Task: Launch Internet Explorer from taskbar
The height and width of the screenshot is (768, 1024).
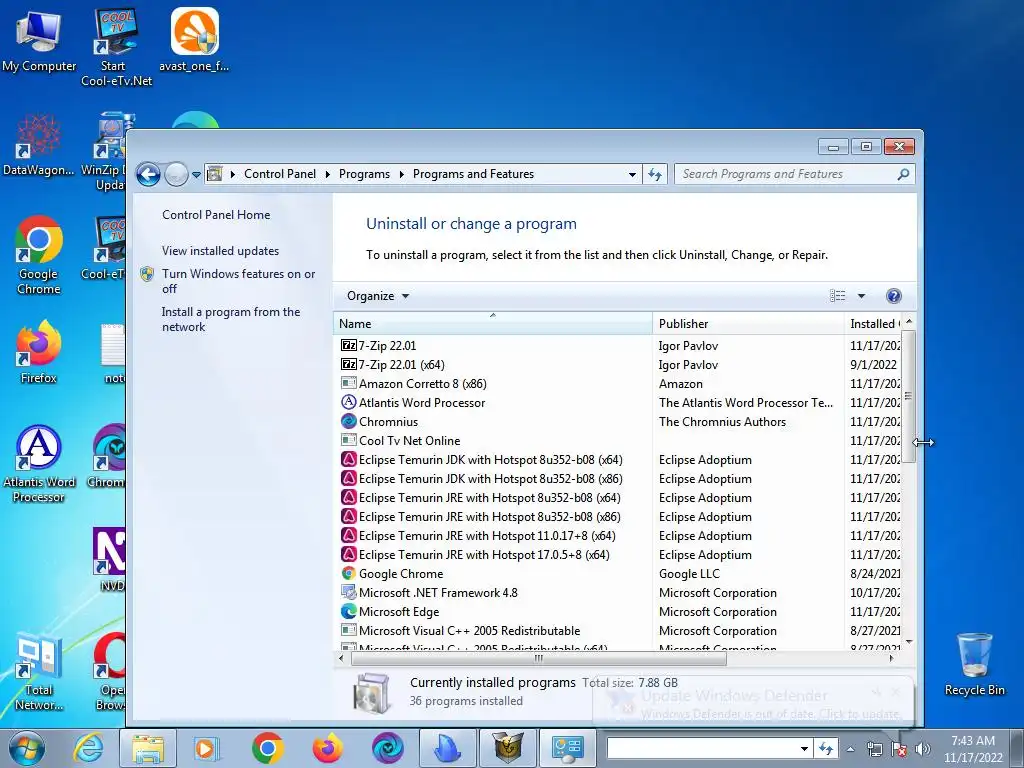Action: [88, 748]
